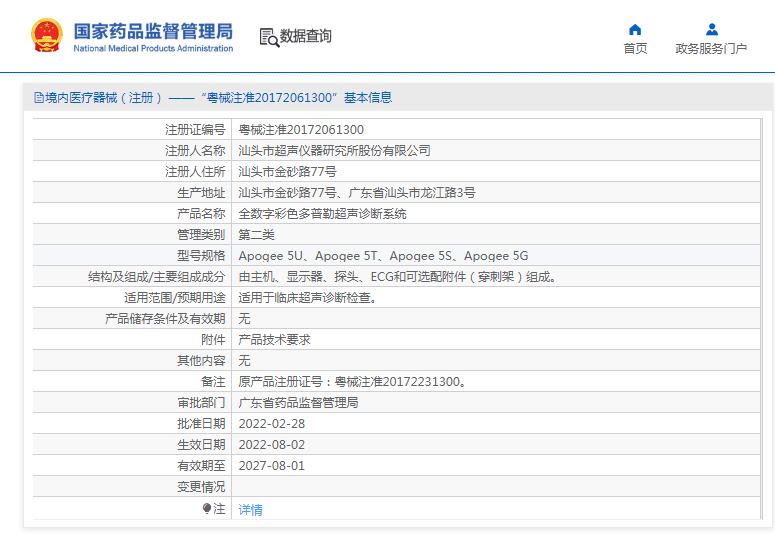Select the 数据查询 heading text
Image resolution: width=775 pixels, height=541 pixels.
point(306,37)
